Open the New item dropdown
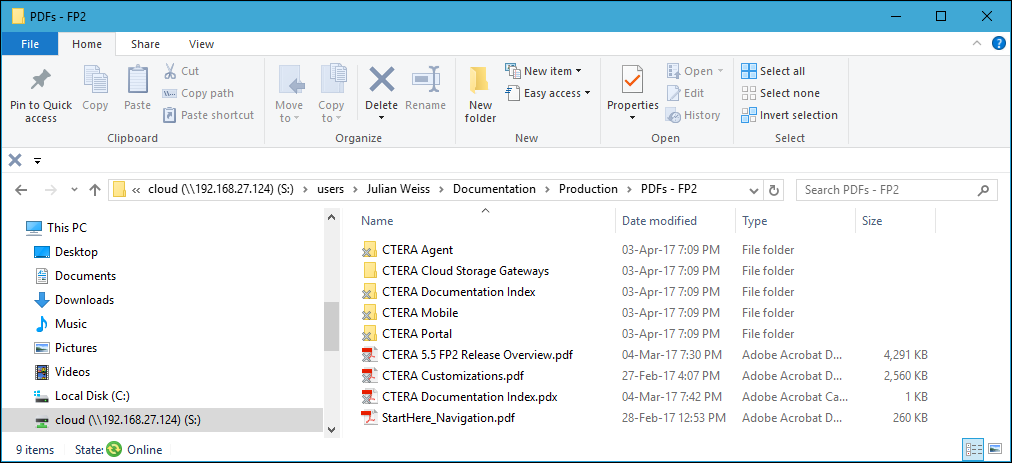 (x=578, y=71)
